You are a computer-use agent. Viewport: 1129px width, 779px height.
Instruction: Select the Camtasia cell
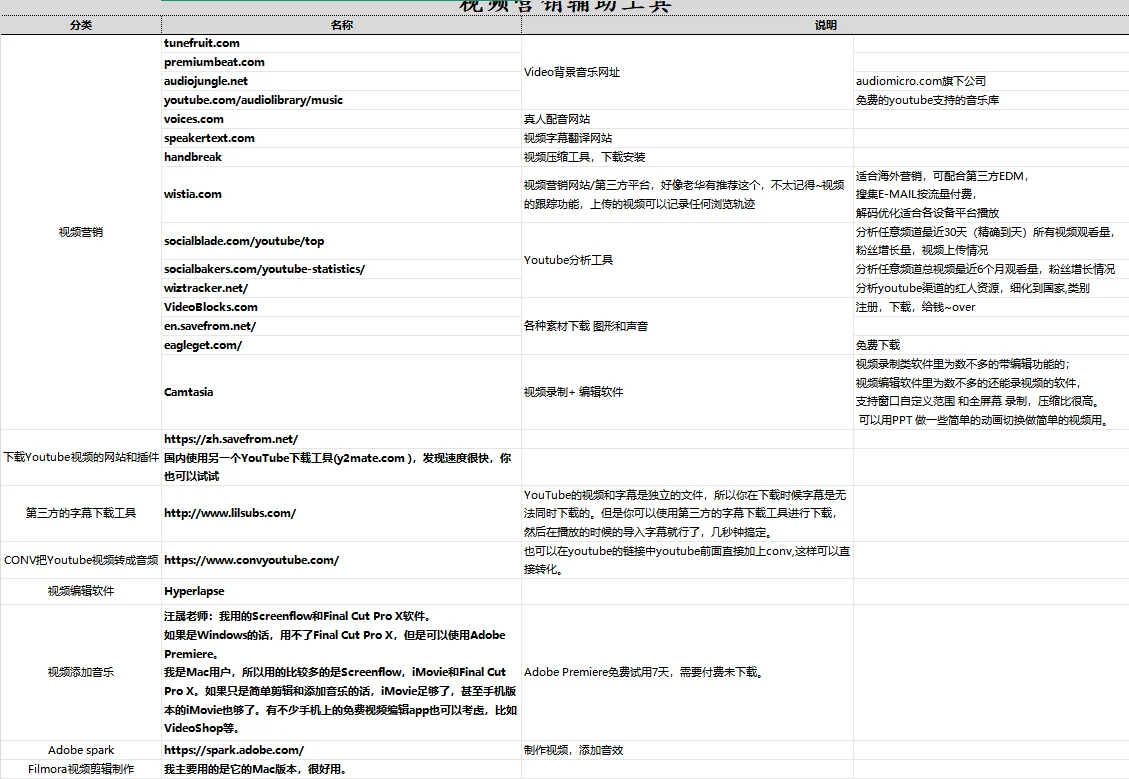point(341,392)
